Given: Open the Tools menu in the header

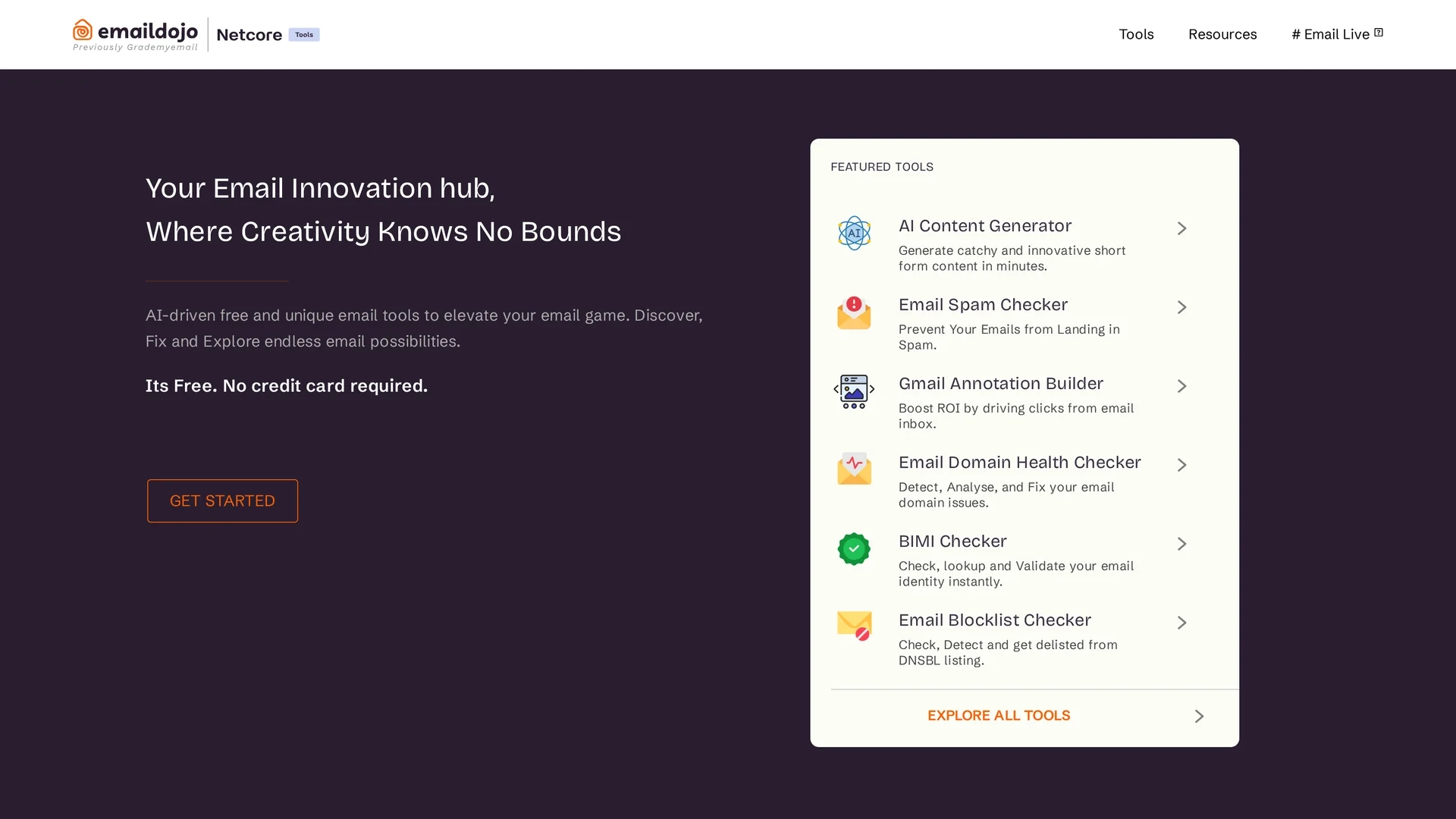Looking at the screenshot, I should [1136, 34].
